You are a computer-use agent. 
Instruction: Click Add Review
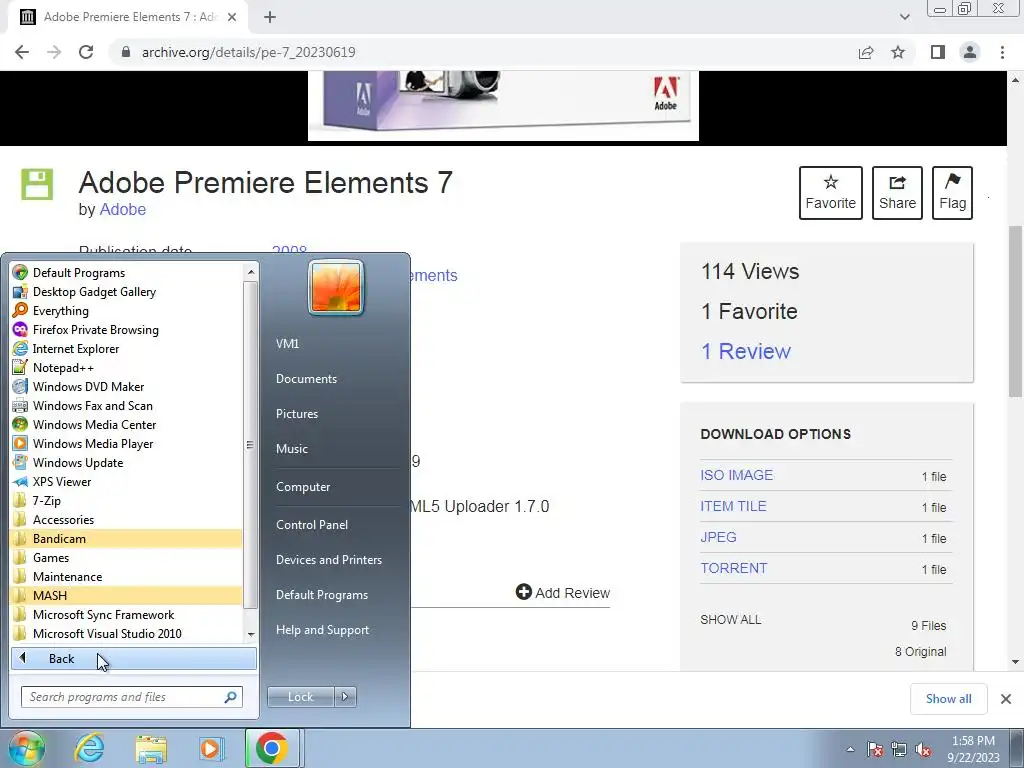563,592
